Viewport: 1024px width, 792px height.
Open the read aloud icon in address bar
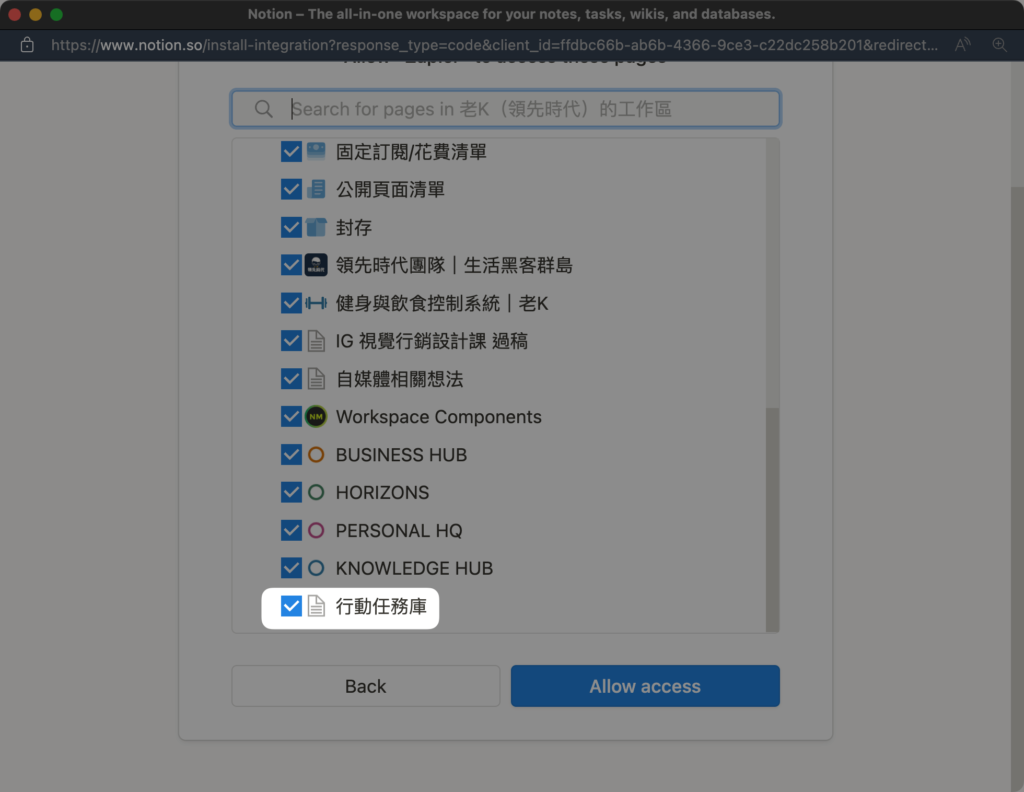[x=963, y=44]
